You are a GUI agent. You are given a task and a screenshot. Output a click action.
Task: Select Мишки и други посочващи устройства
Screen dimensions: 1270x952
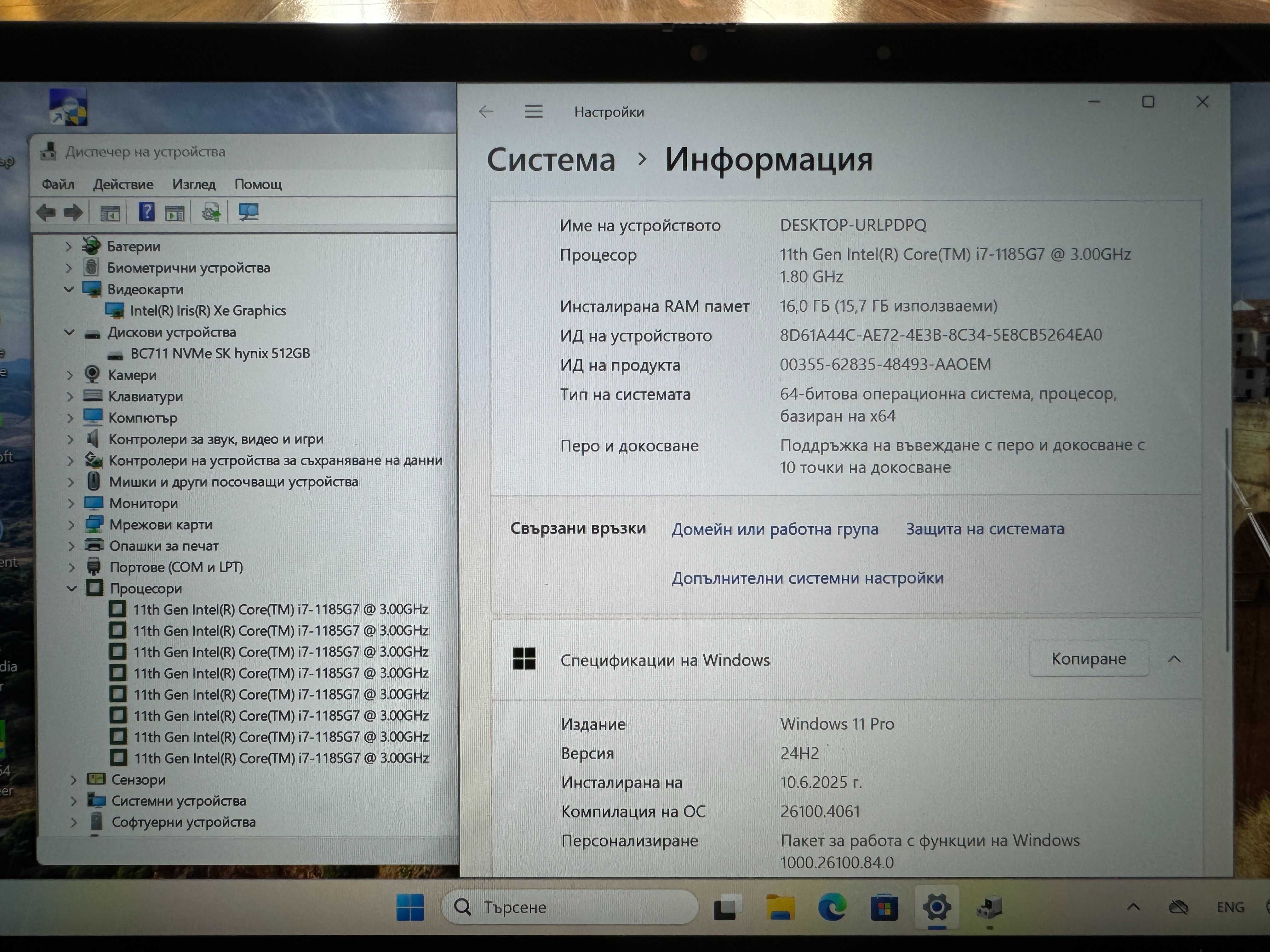[234, 482]
